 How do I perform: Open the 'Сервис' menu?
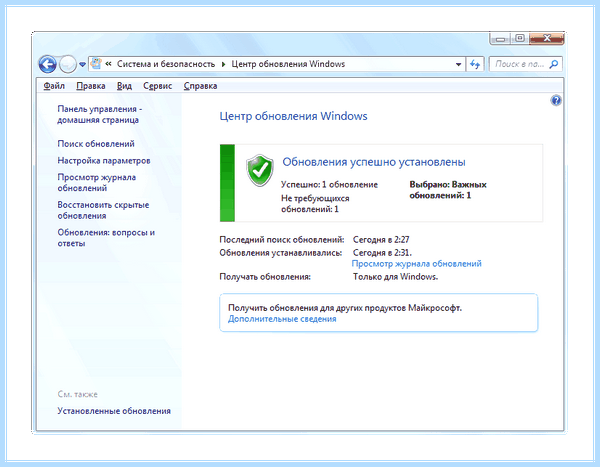pos(158,86)
